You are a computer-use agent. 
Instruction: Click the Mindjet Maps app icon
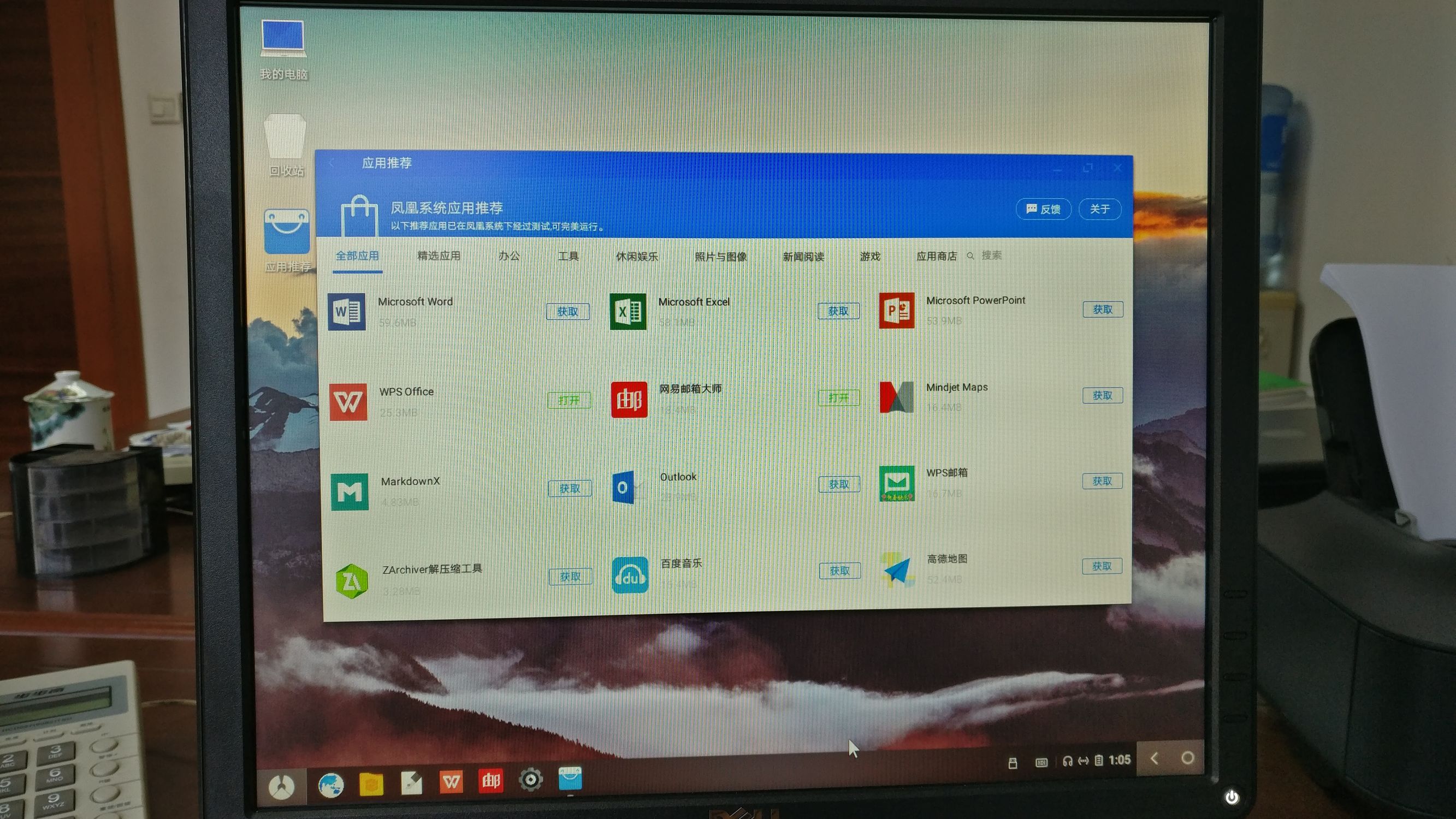tap(896, 397)
